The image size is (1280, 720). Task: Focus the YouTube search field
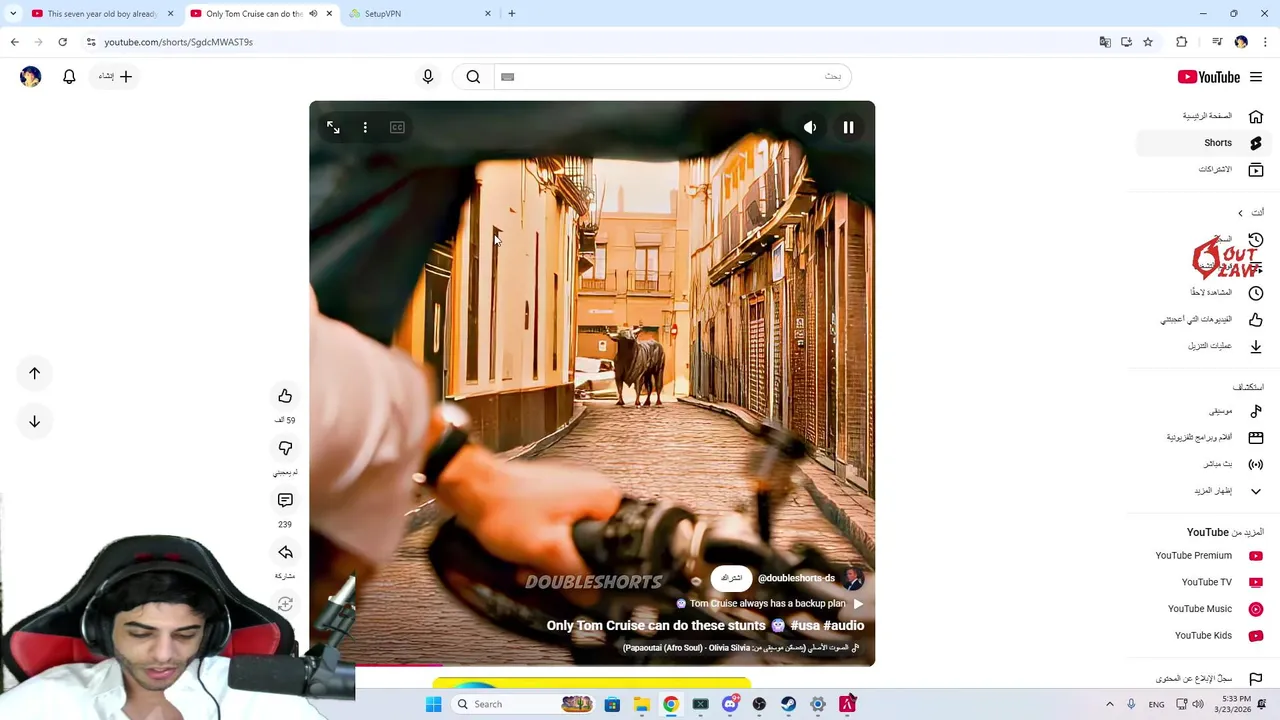click(672, 77)
